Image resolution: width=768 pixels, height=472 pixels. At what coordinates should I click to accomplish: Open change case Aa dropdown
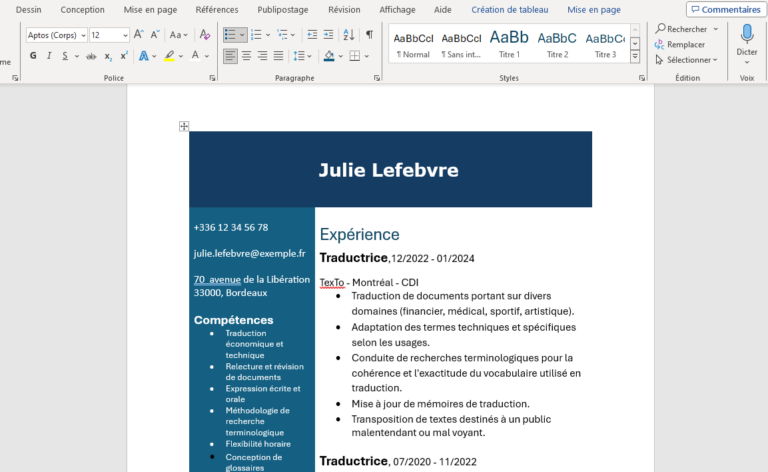click(178, 35)
